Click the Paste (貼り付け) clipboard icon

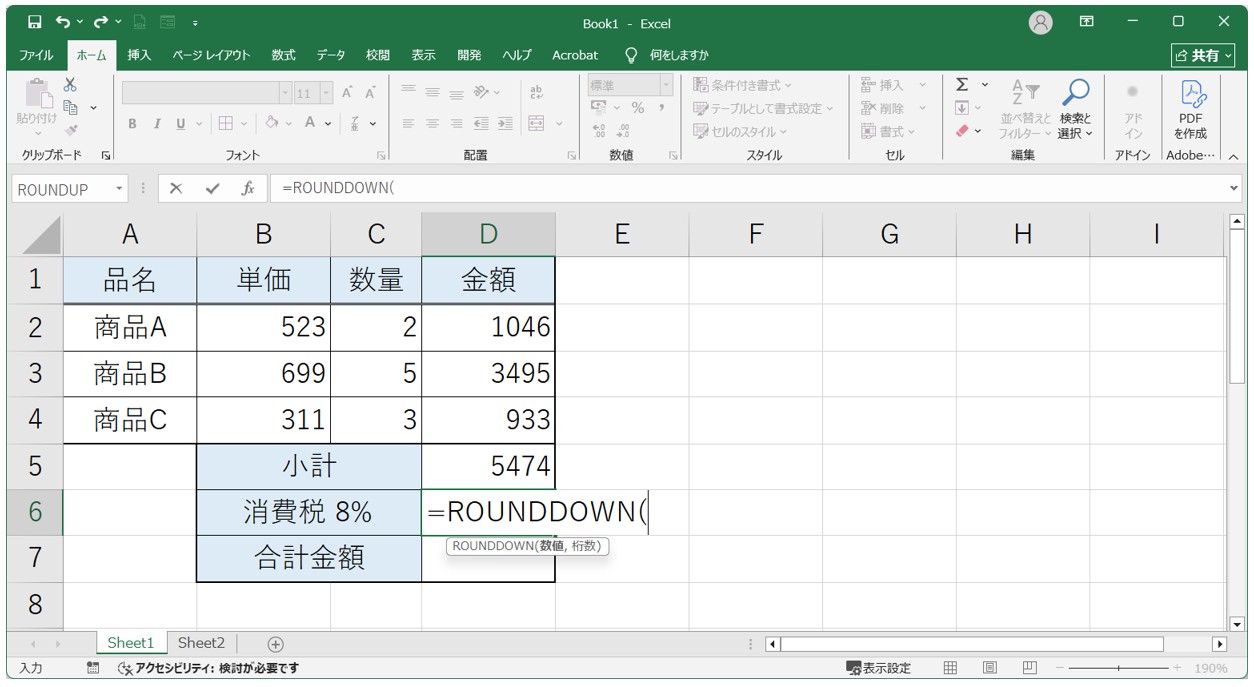point(37,95)
